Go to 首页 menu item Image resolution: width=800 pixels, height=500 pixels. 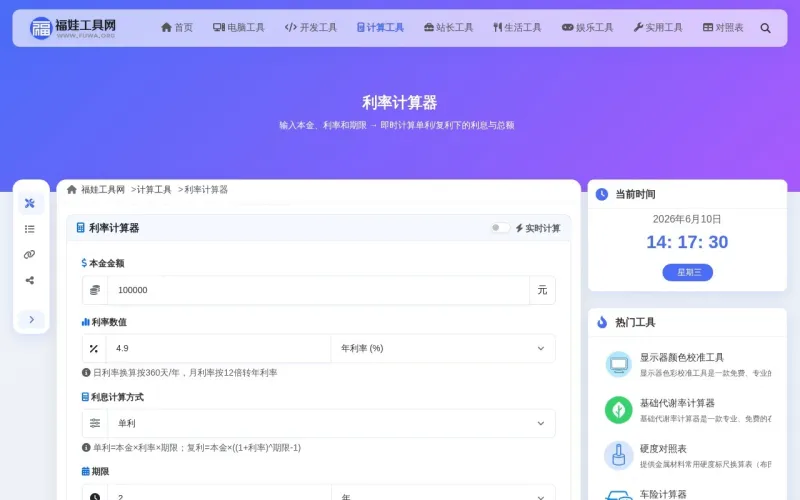(x=177, y=28)
